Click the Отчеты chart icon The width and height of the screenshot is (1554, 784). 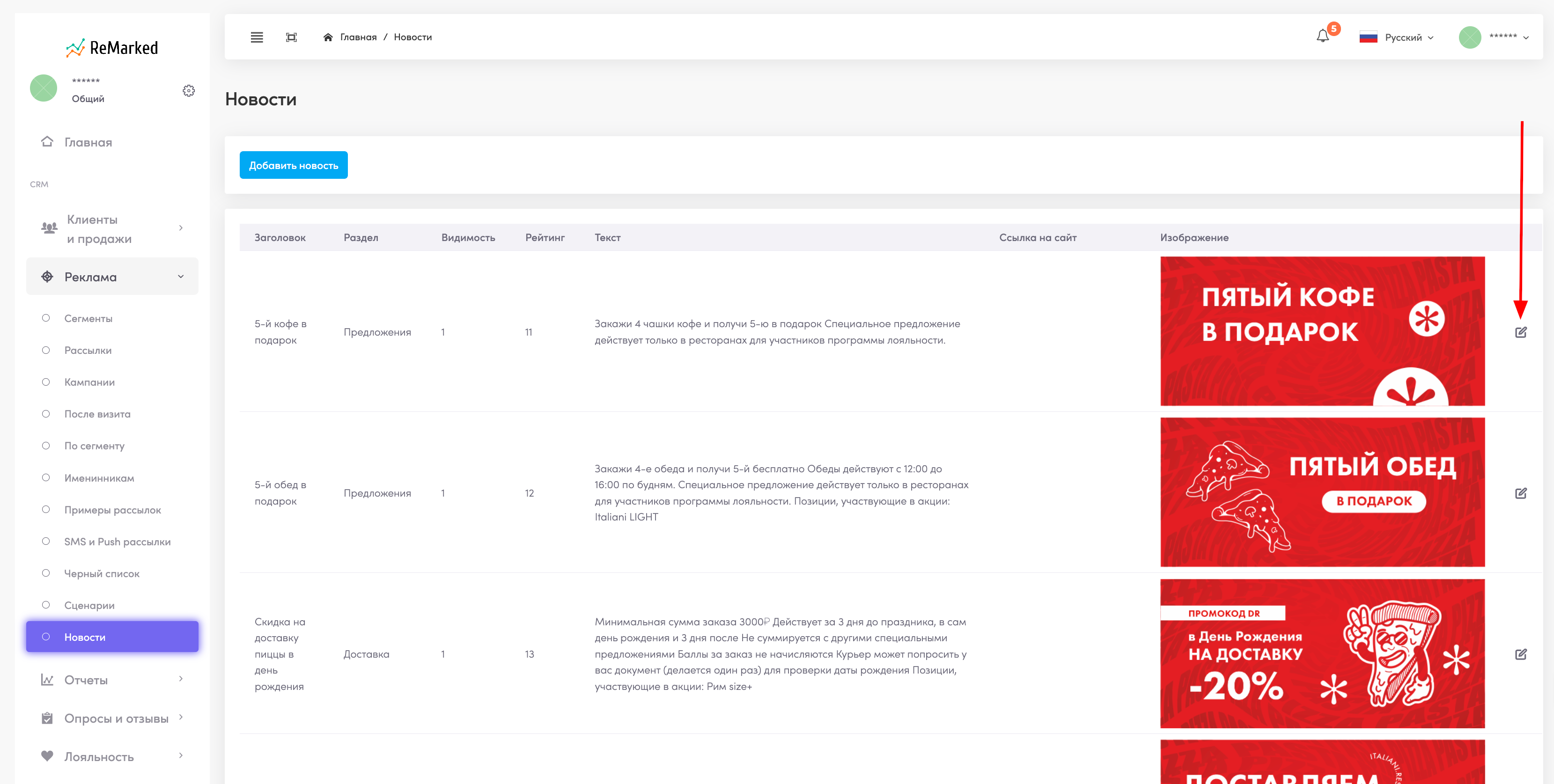[x=47, y=680]
